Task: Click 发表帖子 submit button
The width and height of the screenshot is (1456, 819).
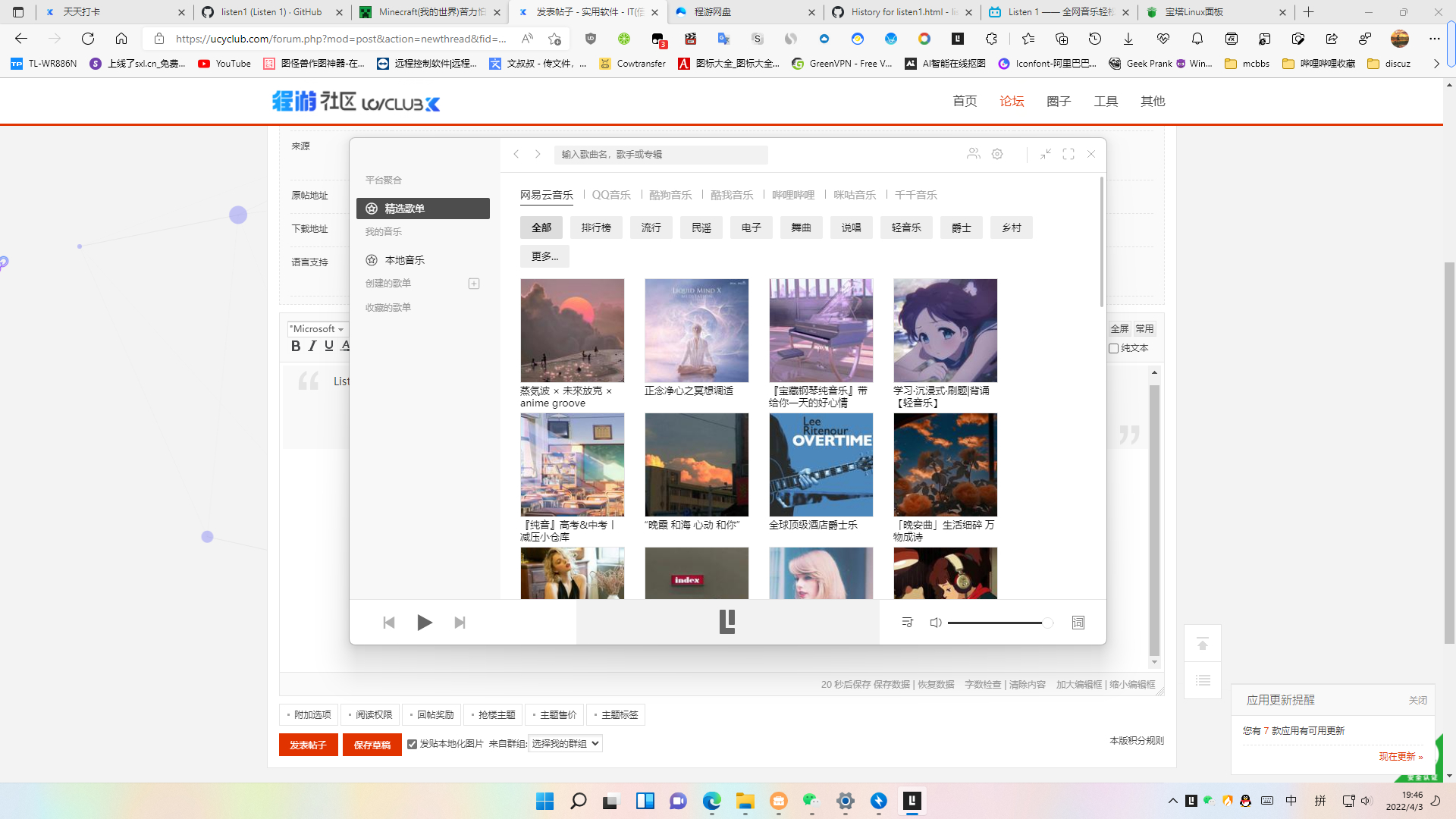Action: (x=308, y=745)
